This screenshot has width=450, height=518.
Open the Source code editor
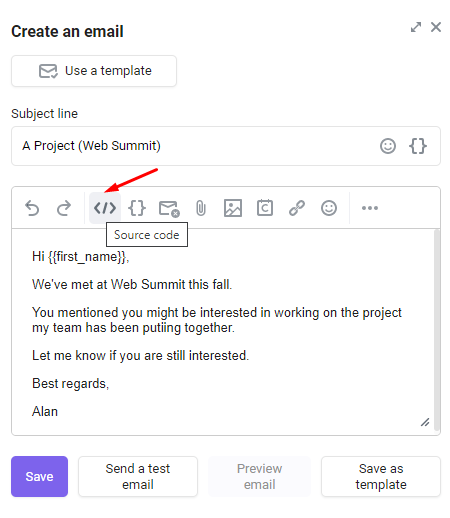pos(105,208)
